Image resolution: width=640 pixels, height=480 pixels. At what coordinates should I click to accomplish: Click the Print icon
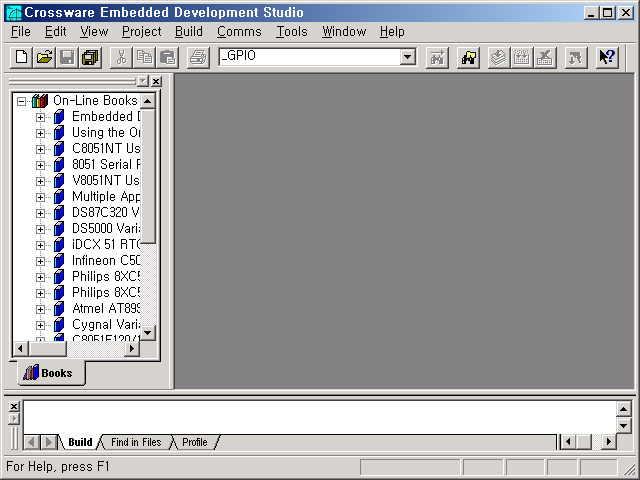coord(198,57)
